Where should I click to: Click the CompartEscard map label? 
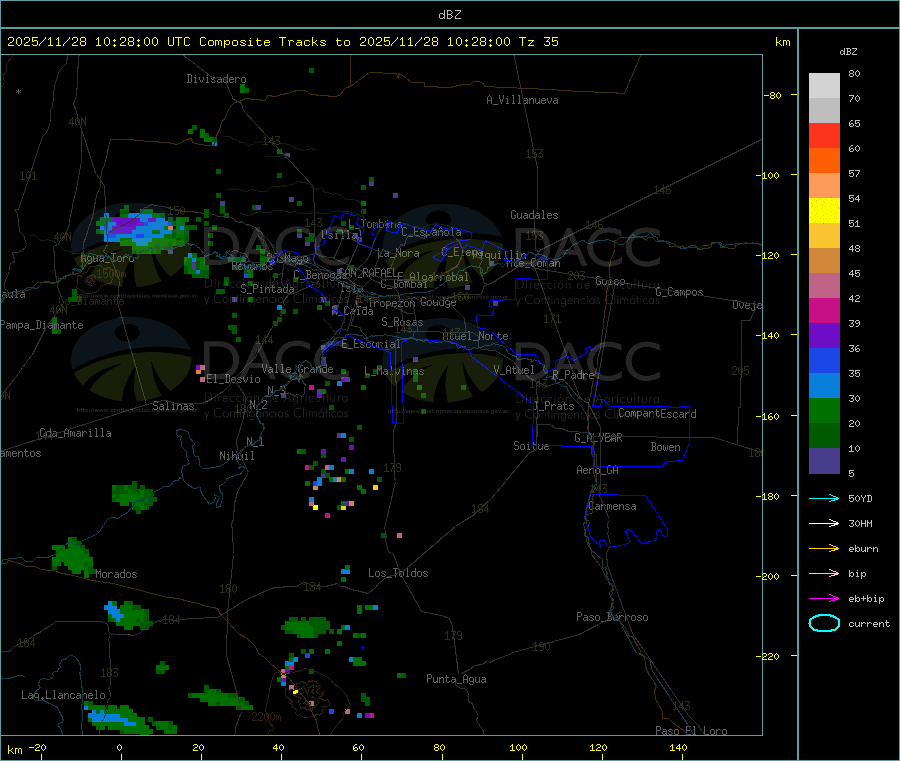[657, 413]
